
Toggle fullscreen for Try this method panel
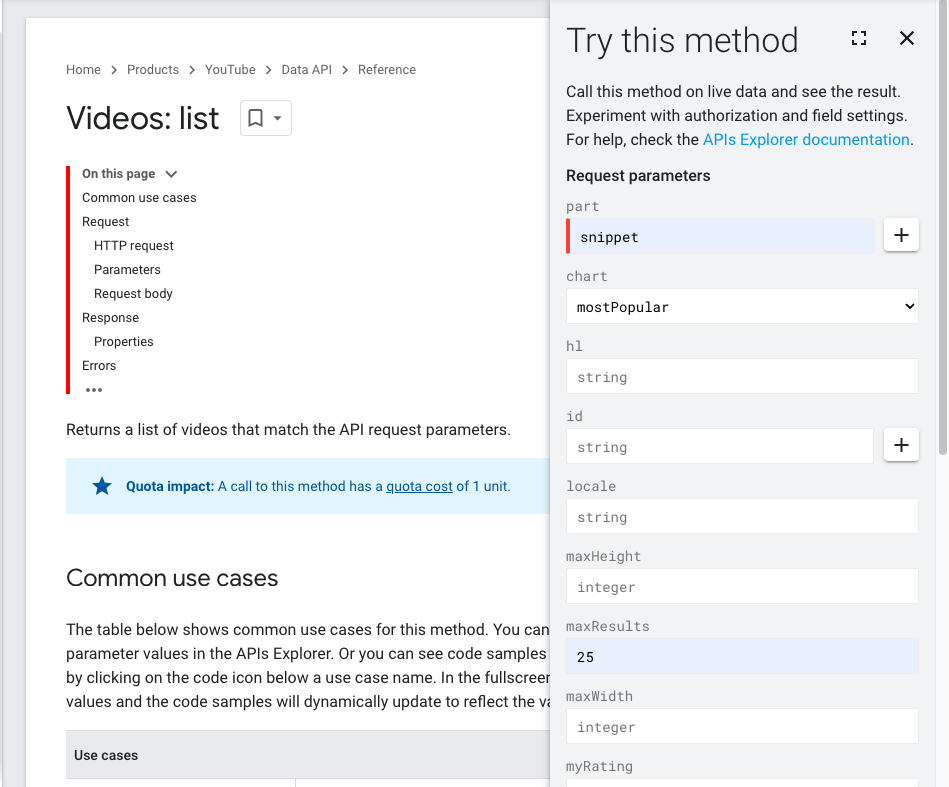(858, 38)
